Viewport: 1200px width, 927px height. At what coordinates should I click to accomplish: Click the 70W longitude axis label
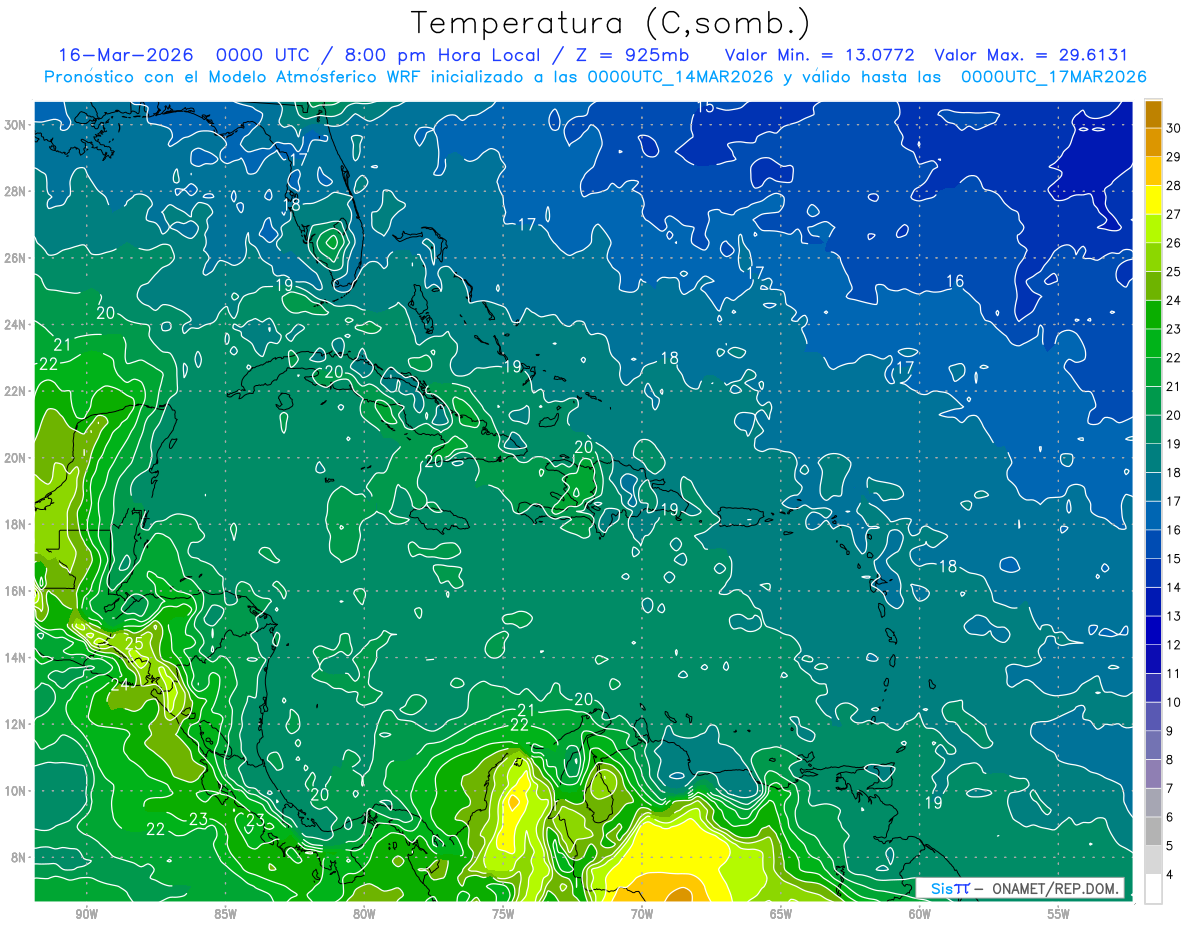tap(642, 914)
